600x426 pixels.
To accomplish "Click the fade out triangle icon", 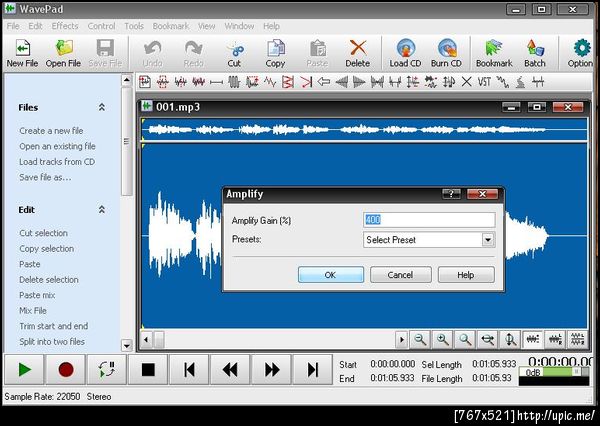I will pos(359,82).
